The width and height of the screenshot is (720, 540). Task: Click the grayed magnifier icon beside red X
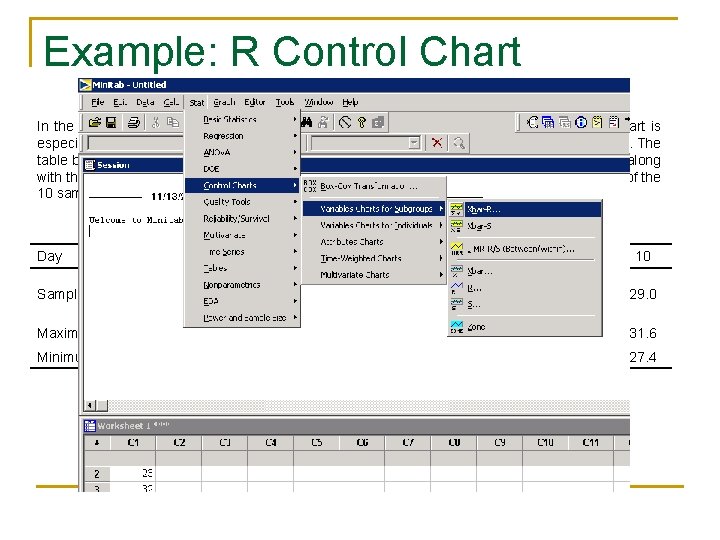[x=458, y=143]
